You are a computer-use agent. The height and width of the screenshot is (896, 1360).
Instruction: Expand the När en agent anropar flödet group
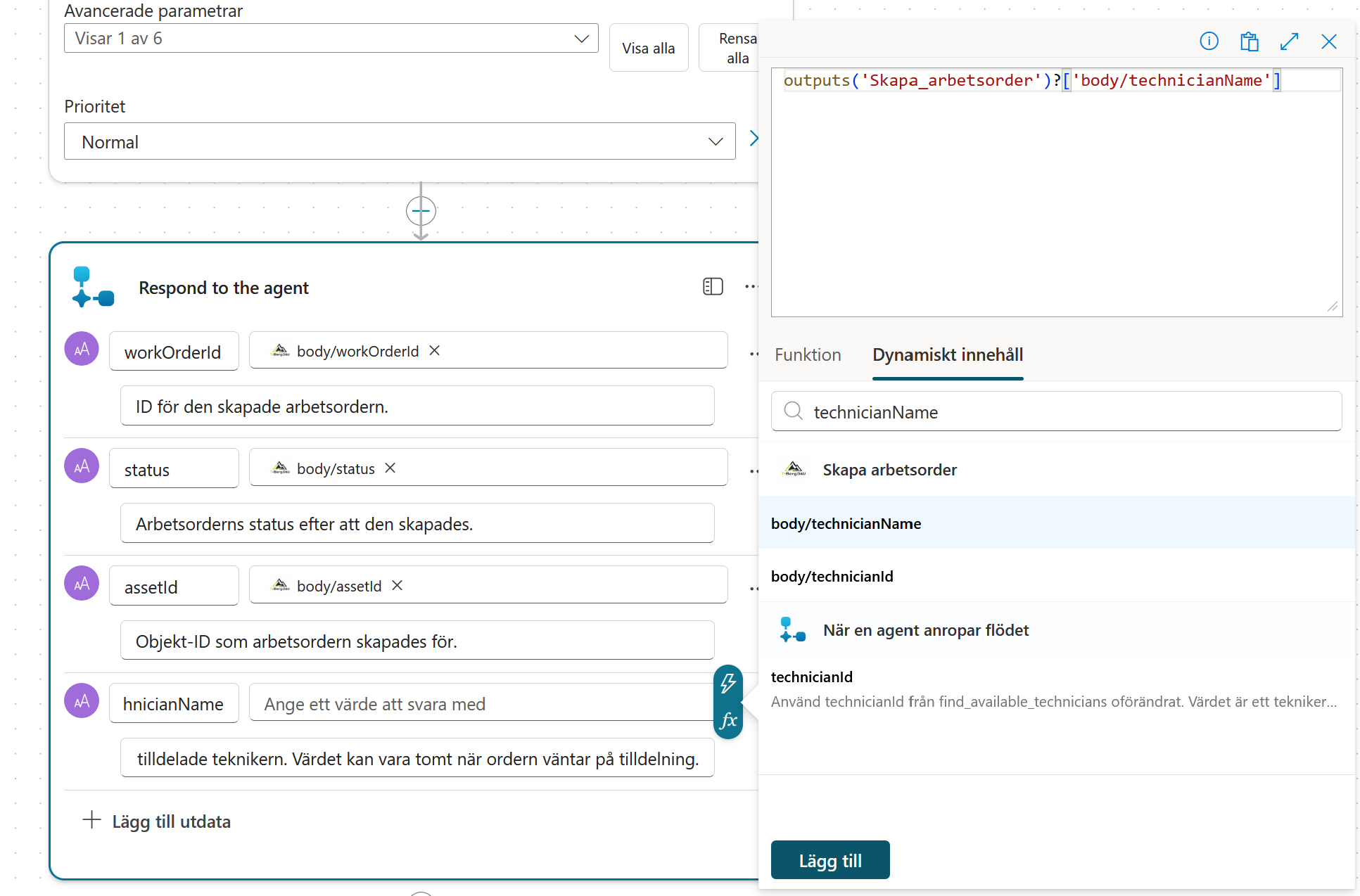click(1057, 630)
